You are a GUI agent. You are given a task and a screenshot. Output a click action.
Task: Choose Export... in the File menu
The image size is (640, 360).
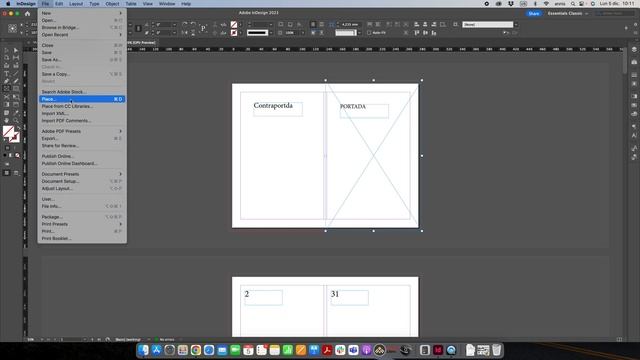(82, 138)
